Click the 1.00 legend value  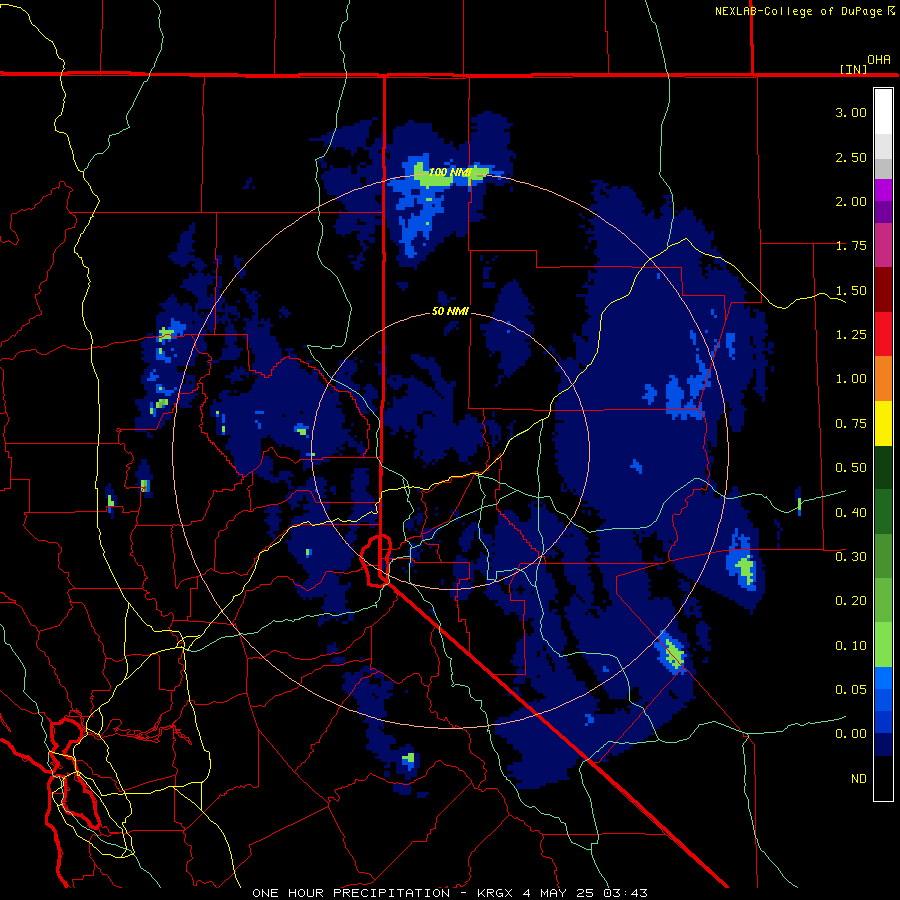pos(851,379)
